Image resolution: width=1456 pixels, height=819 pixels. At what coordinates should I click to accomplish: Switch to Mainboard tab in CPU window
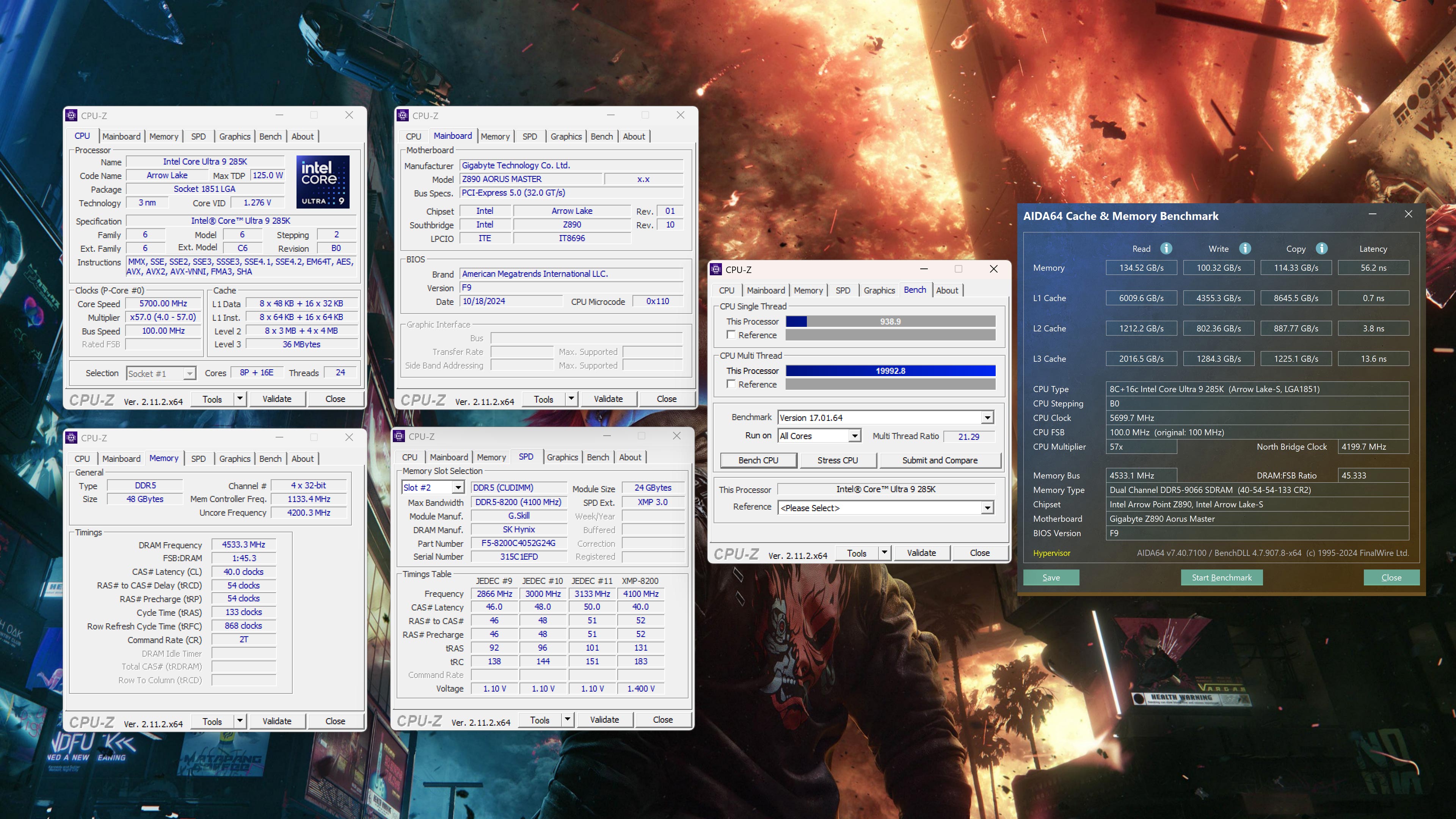pyautogui.click(x=121, y=136)
